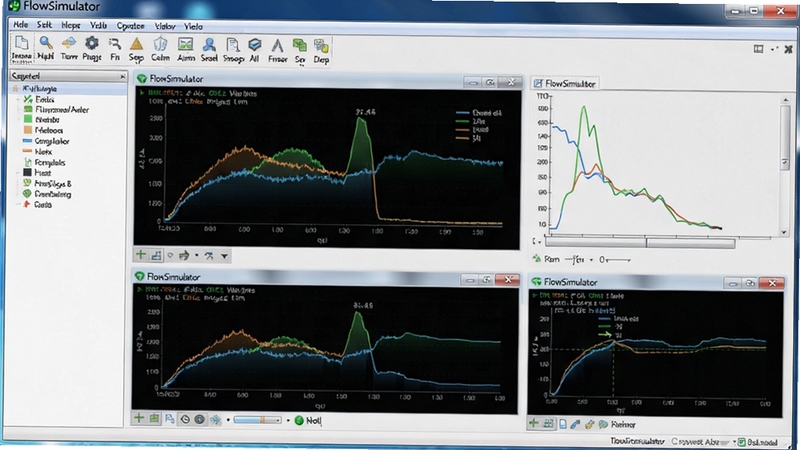Click the green speech bubble icon, bottom-right chart
This screenshot has width=800, height=450.
[x=604, y=424]
